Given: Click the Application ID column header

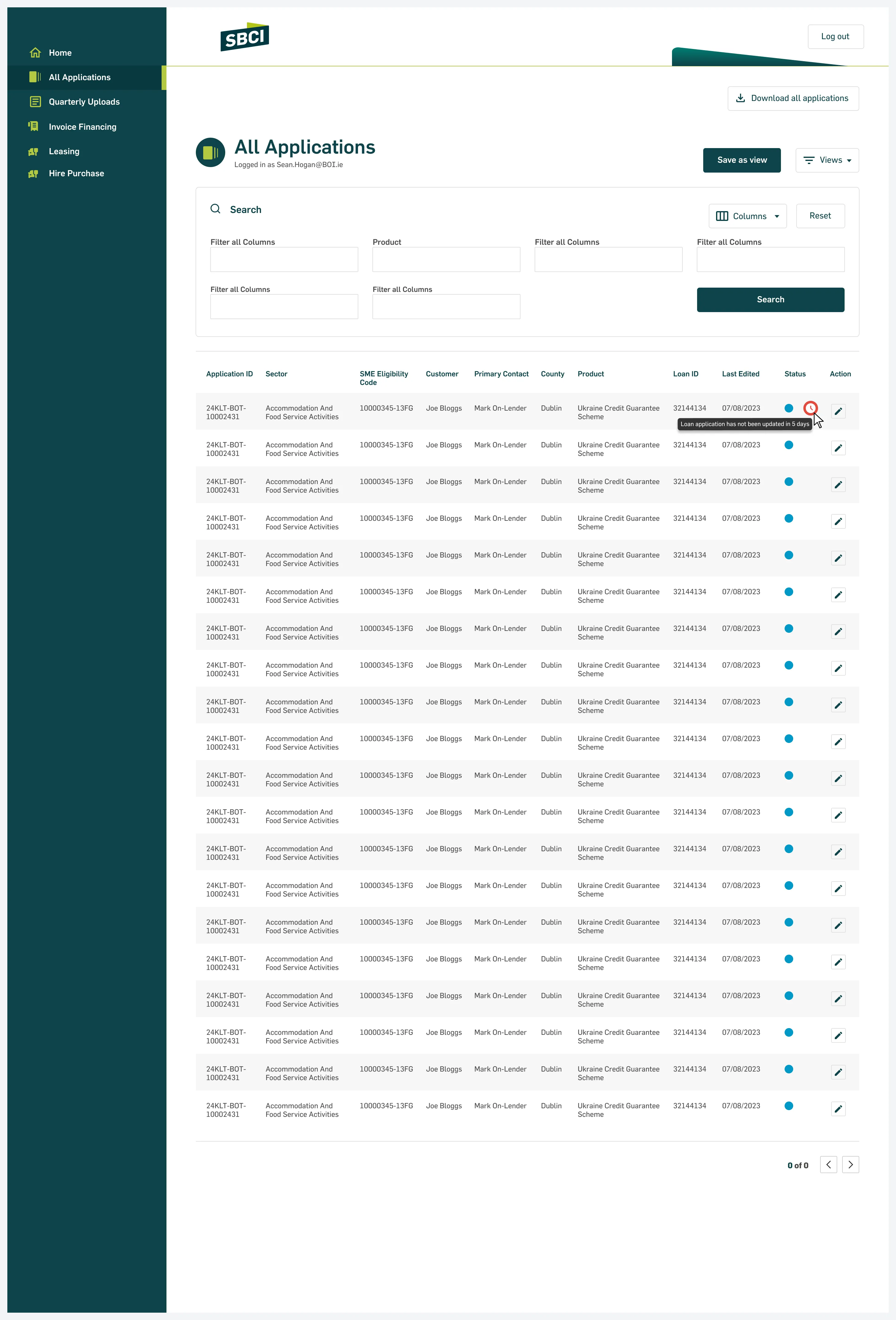Looking at the screenshot, I should 230,374.
